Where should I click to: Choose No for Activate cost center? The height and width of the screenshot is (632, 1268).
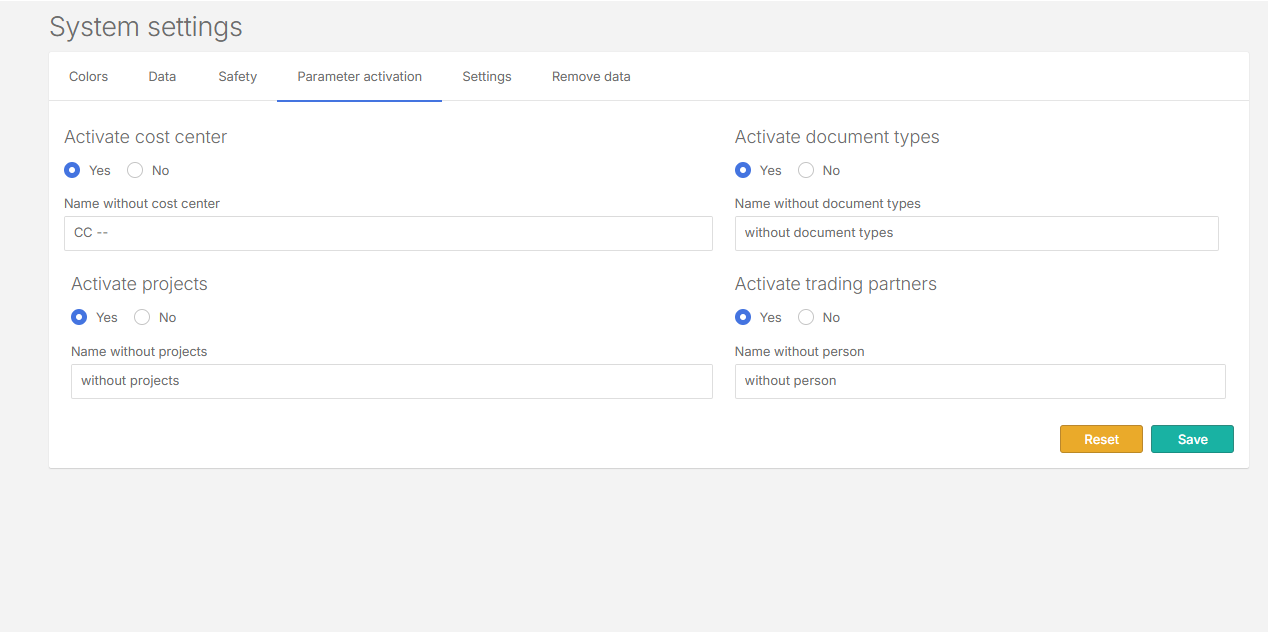pos(135,170)
